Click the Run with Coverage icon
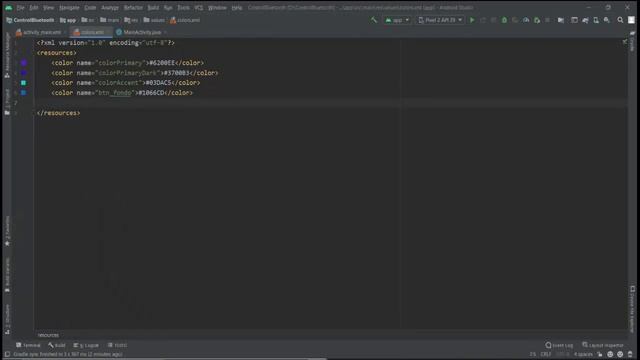This screenshot has height=360, width=640. tap(515, 20)
